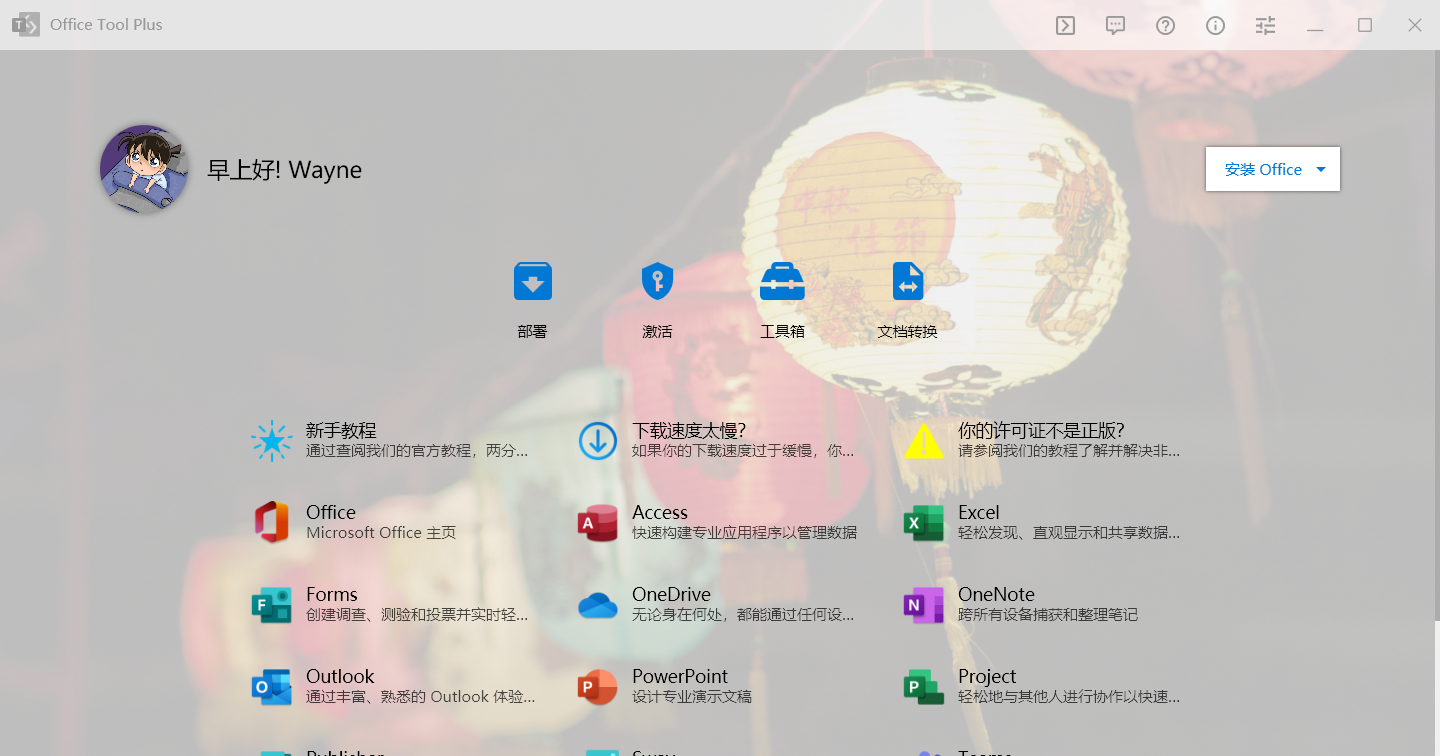Click the 工具箱 label text
Viewport: 1440px width, 756px height.
pyautogui.click(x=782, y=331)
